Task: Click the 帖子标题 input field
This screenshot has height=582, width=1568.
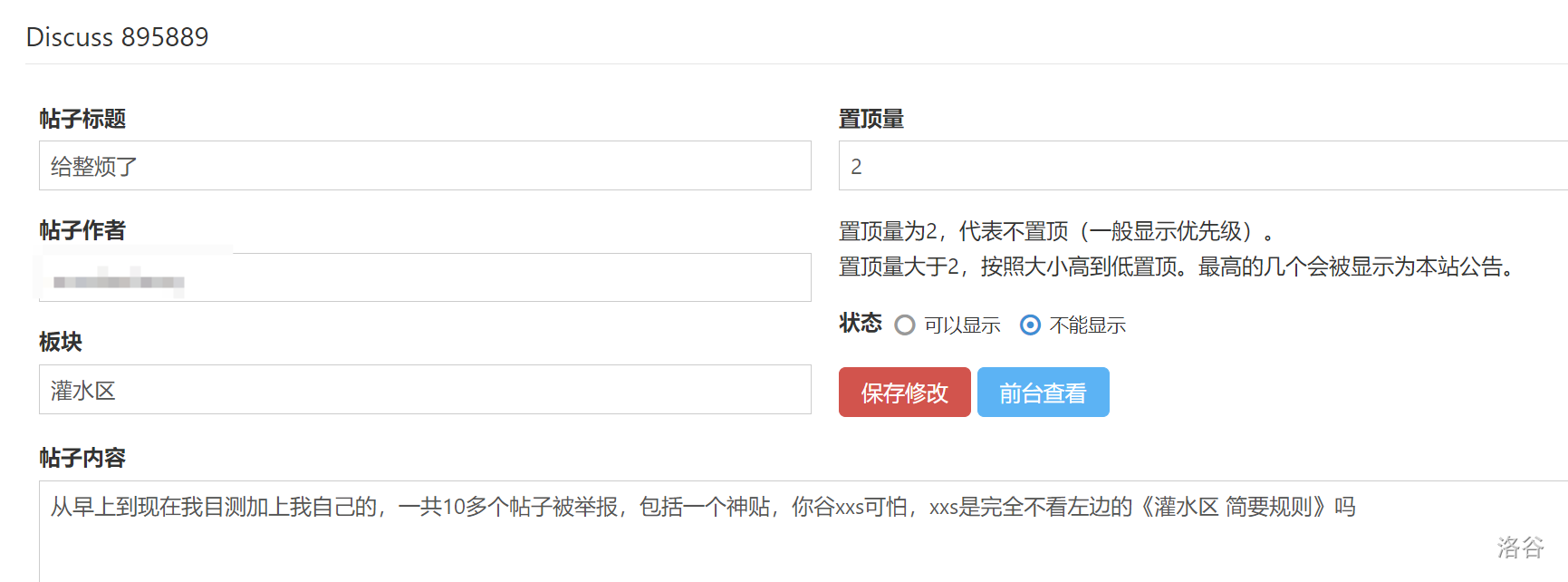Action: [x=424, y=166]
